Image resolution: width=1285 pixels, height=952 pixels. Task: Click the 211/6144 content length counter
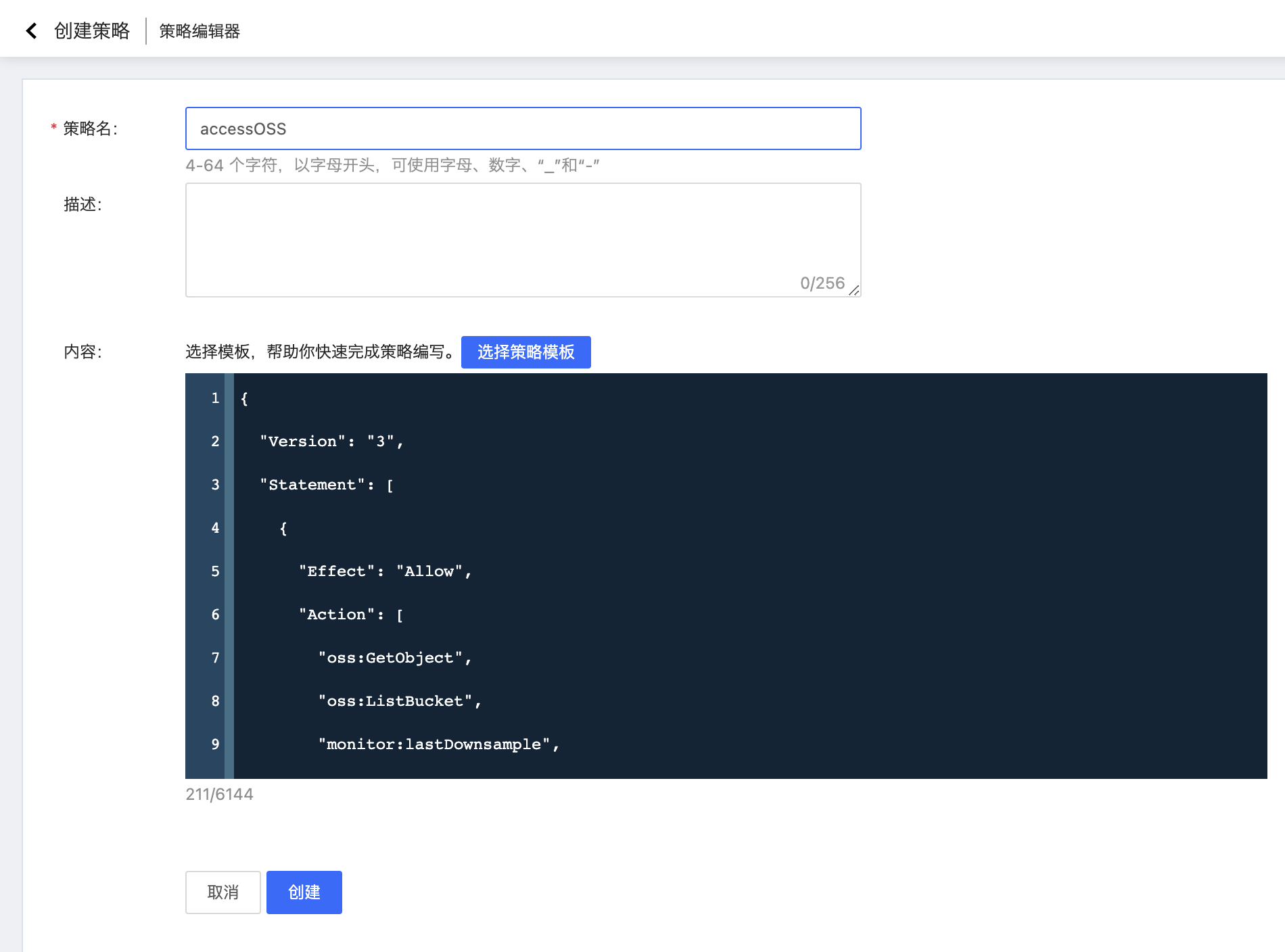click(x=219, y=794)
